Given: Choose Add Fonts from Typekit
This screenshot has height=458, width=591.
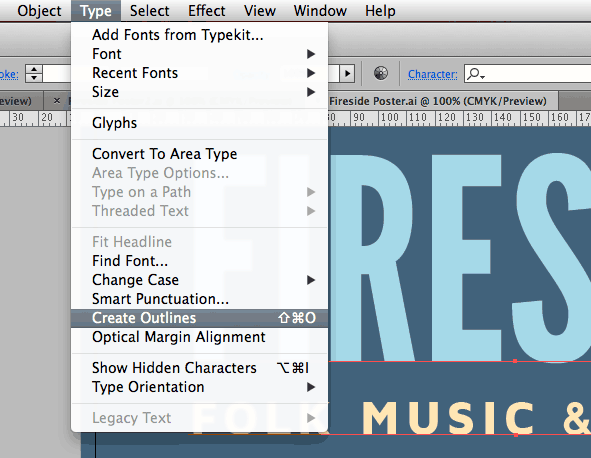Looking at the screenshot, I should (x=199, y=35).
